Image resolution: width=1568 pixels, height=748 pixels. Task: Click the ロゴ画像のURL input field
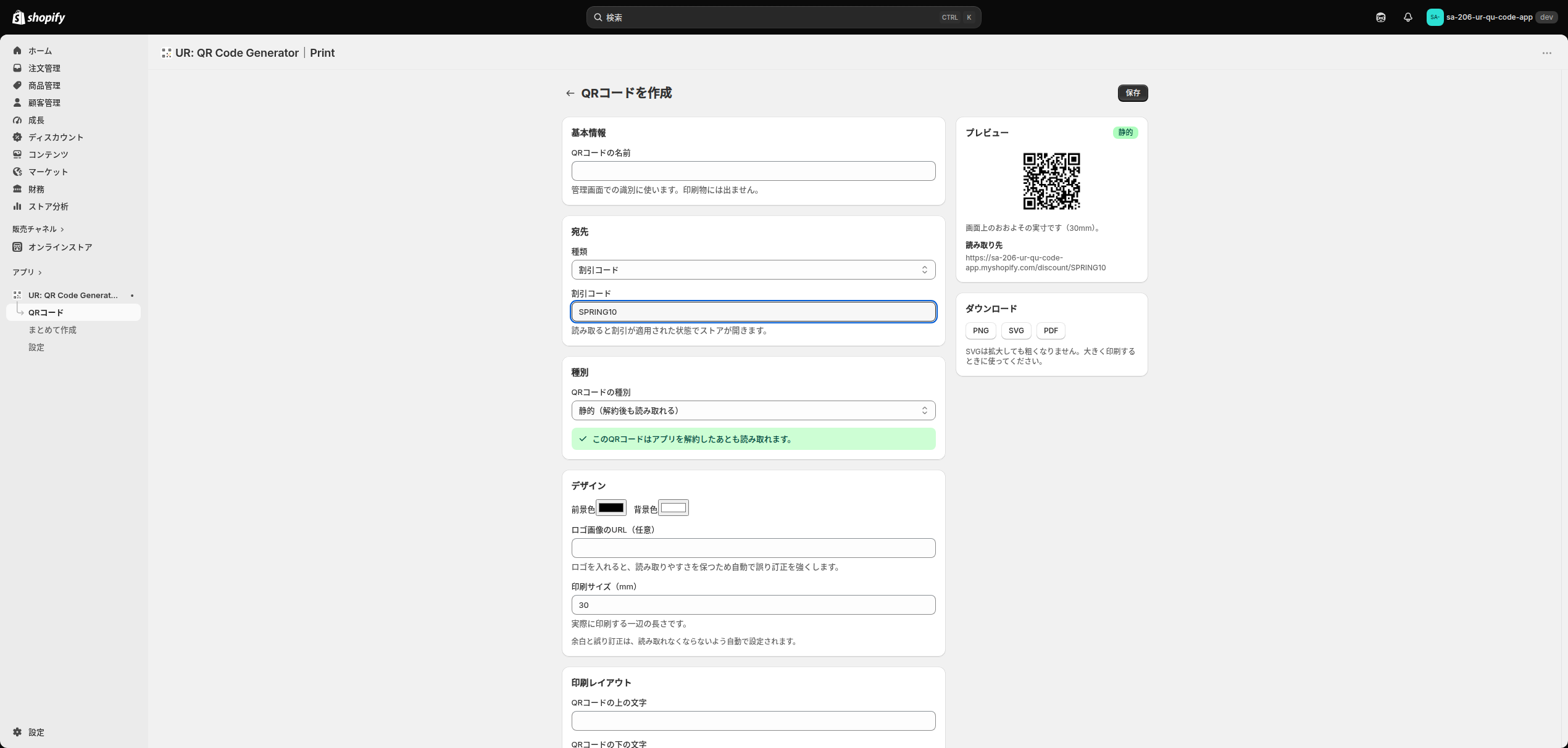(753, 548)
